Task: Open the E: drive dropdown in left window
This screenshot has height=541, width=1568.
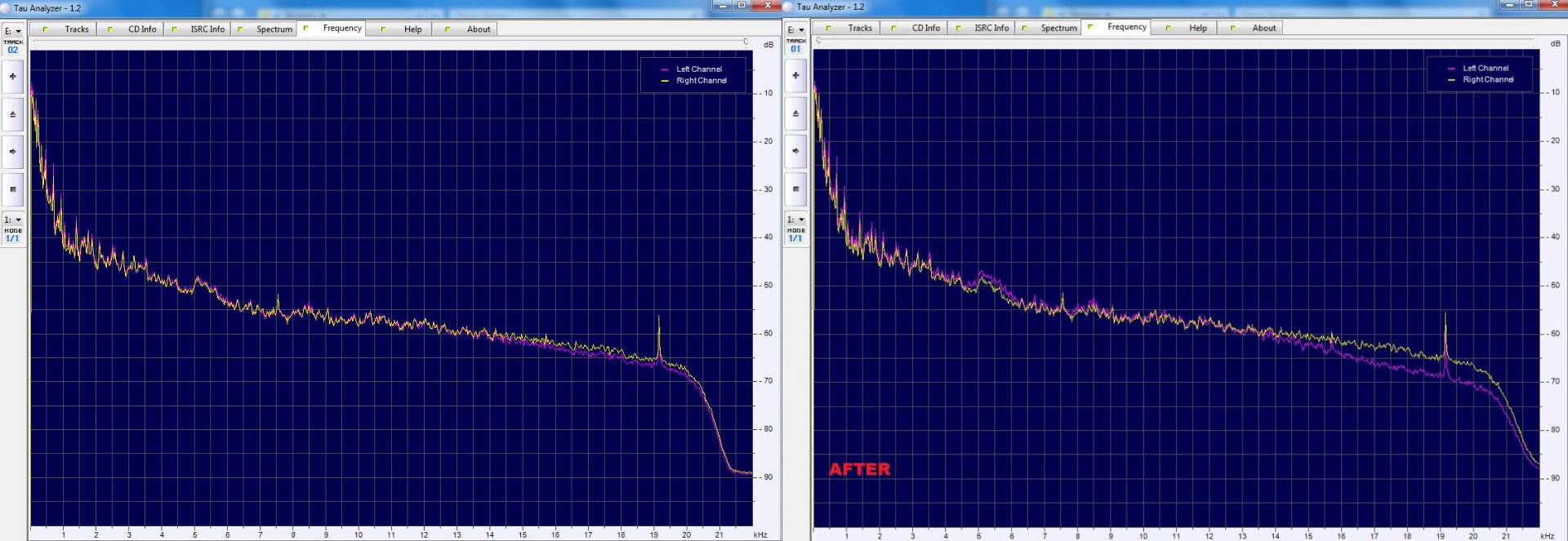Action: (x=13, y=31)
